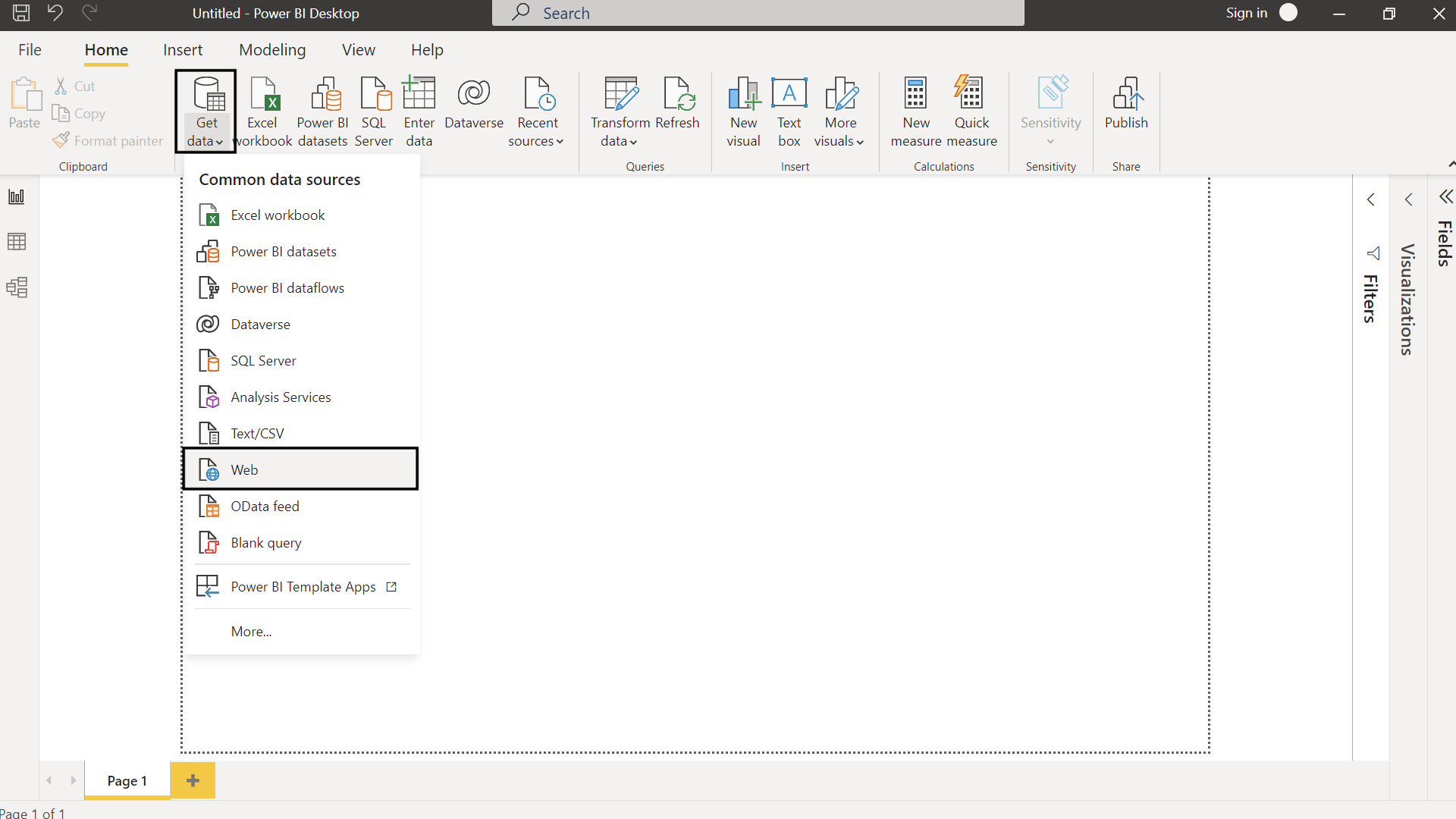
Task: Click the Filters pane label
Action: click(1370, 299)
